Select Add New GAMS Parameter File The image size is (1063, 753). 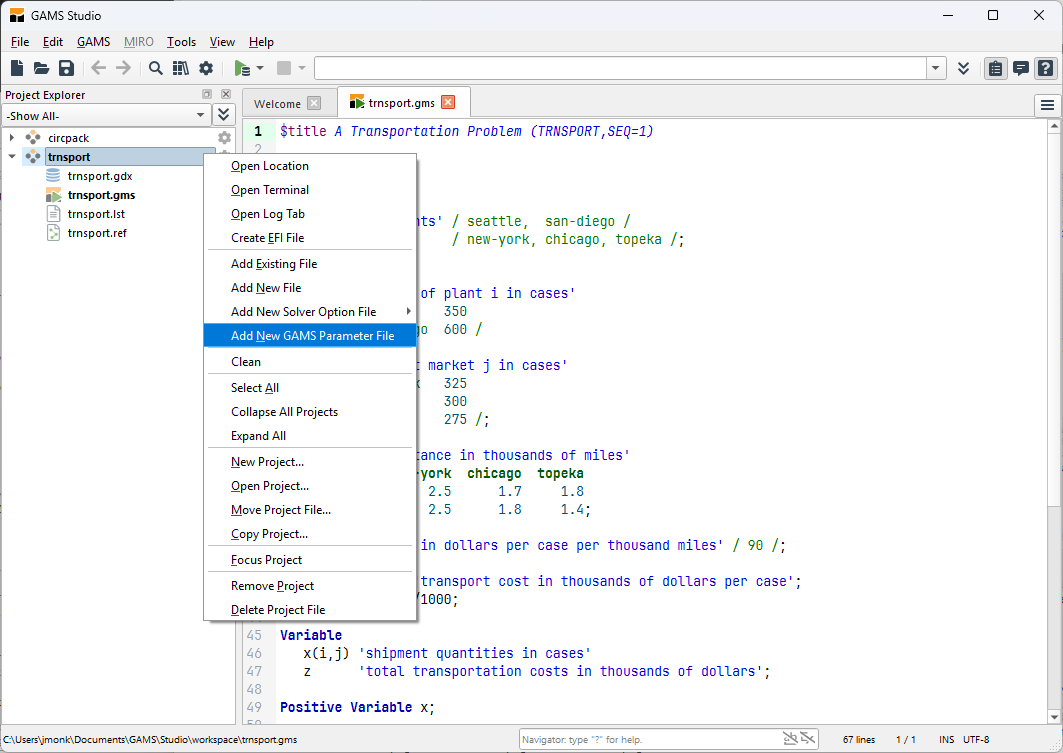(x=312, y=336)
